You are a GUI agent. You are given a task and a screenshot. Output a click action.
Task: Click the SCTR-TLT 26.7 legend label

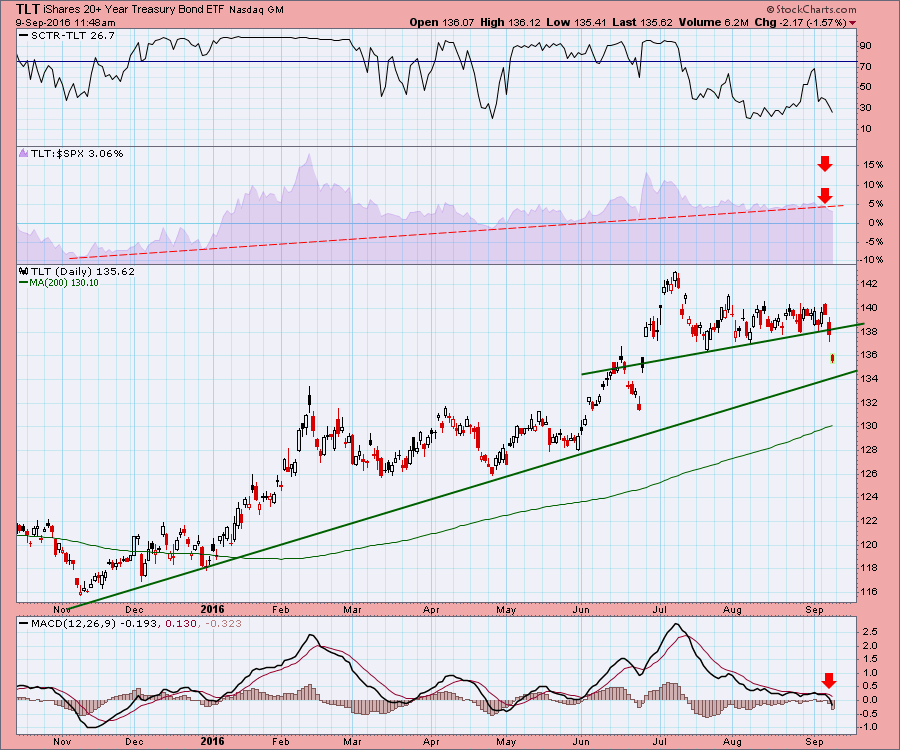pyautogui.click(x=73, y=36)
